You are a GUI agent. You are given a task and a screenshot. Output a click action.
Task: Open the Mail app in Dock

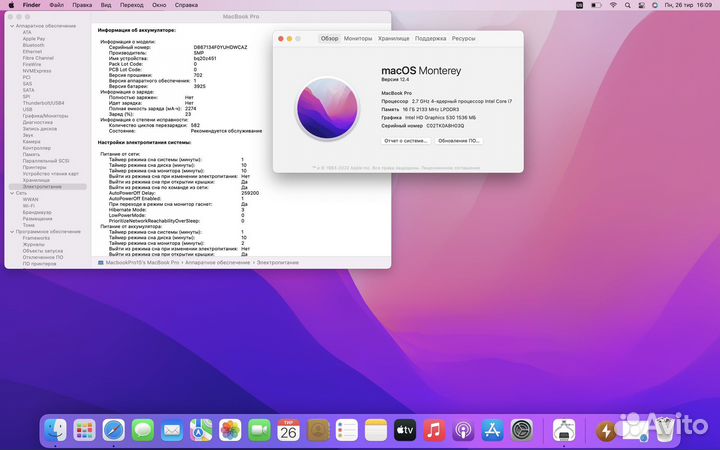coord(172,431)
